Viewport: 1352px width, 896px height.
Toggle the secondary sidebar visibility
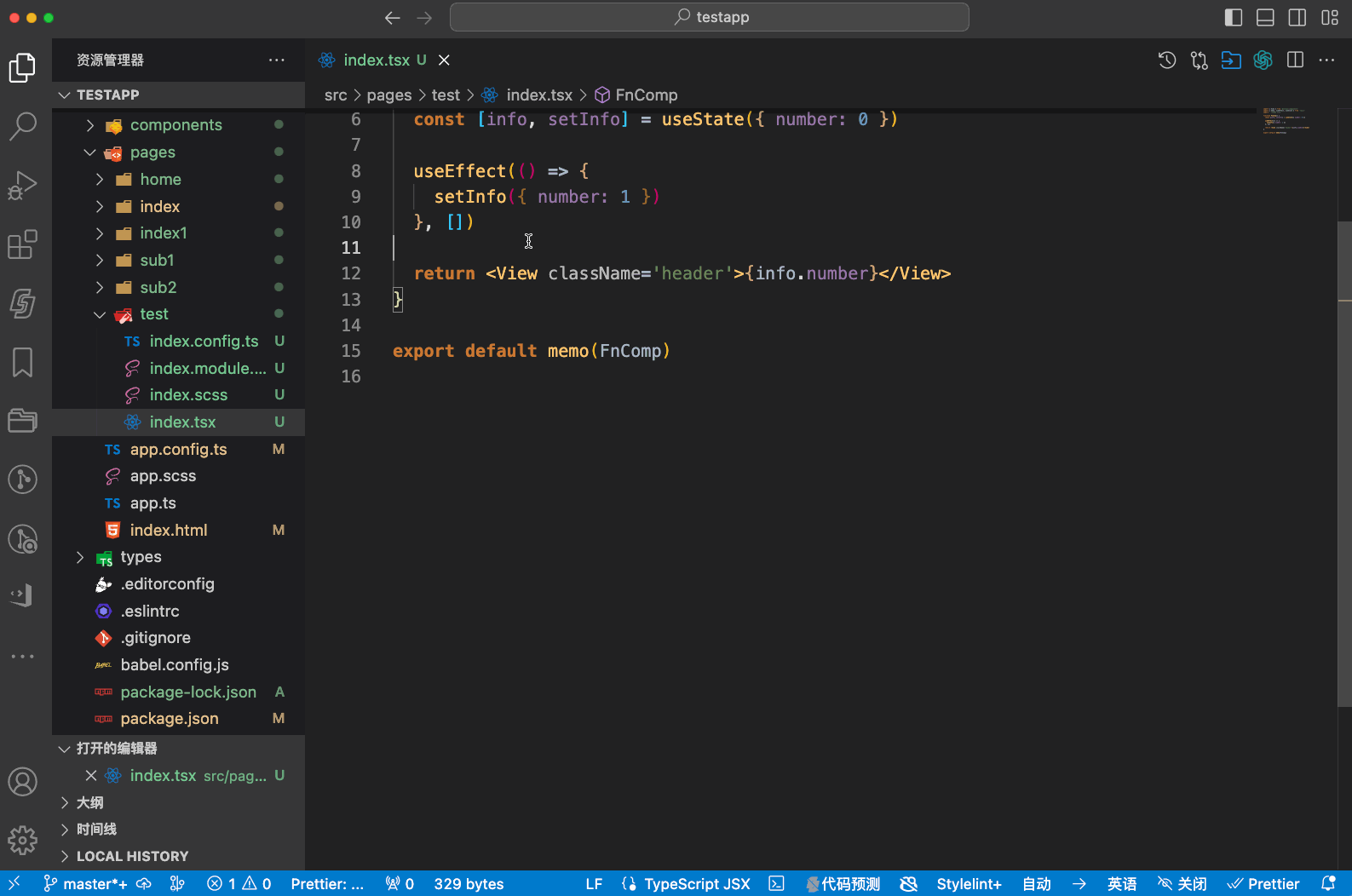click(x=1297, y=18)
